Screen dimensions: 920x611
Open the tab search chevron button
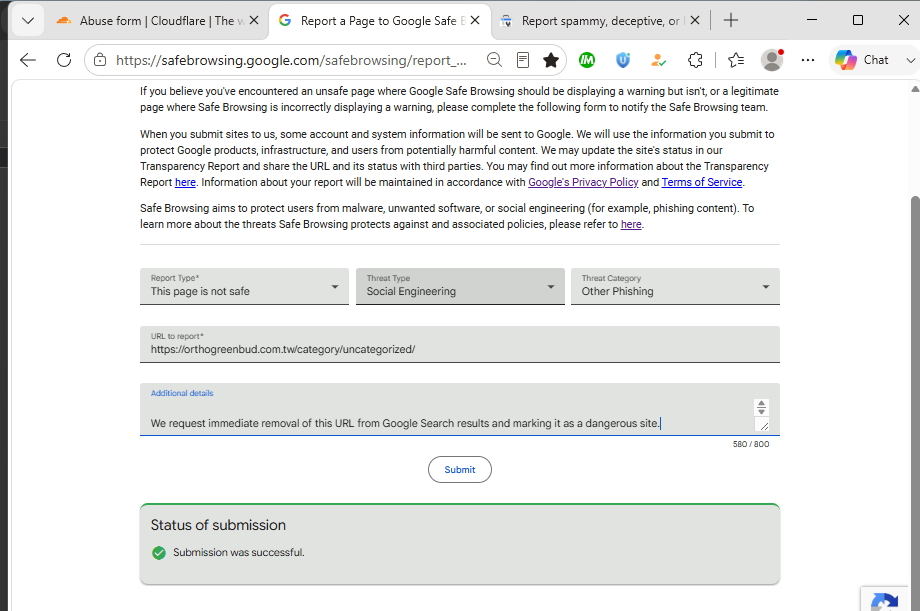point(28,21)
